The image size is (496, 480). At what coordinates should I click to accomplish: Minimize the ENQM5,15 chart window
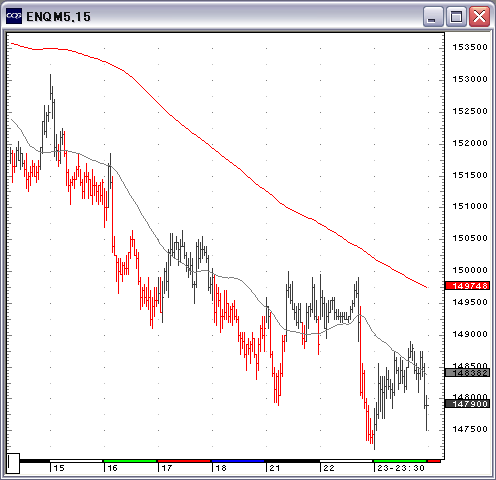[433, 16]
